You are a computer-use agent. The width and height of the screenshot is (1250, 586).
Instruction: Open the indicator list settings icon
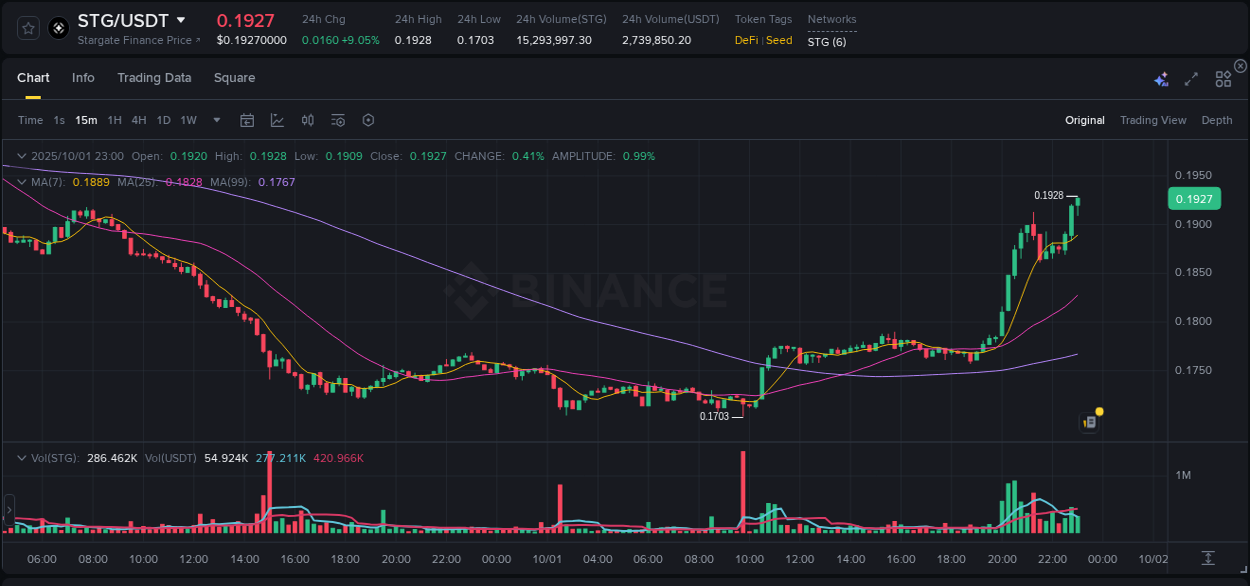[337, 120]
